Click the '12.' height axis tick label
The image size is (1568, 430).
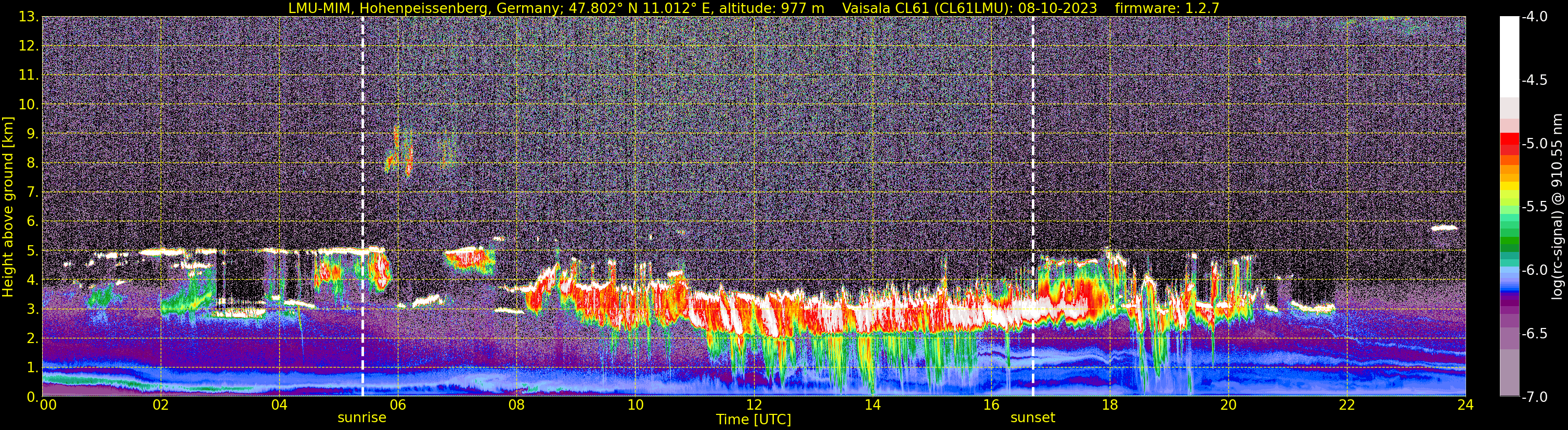tap(29, 46)
